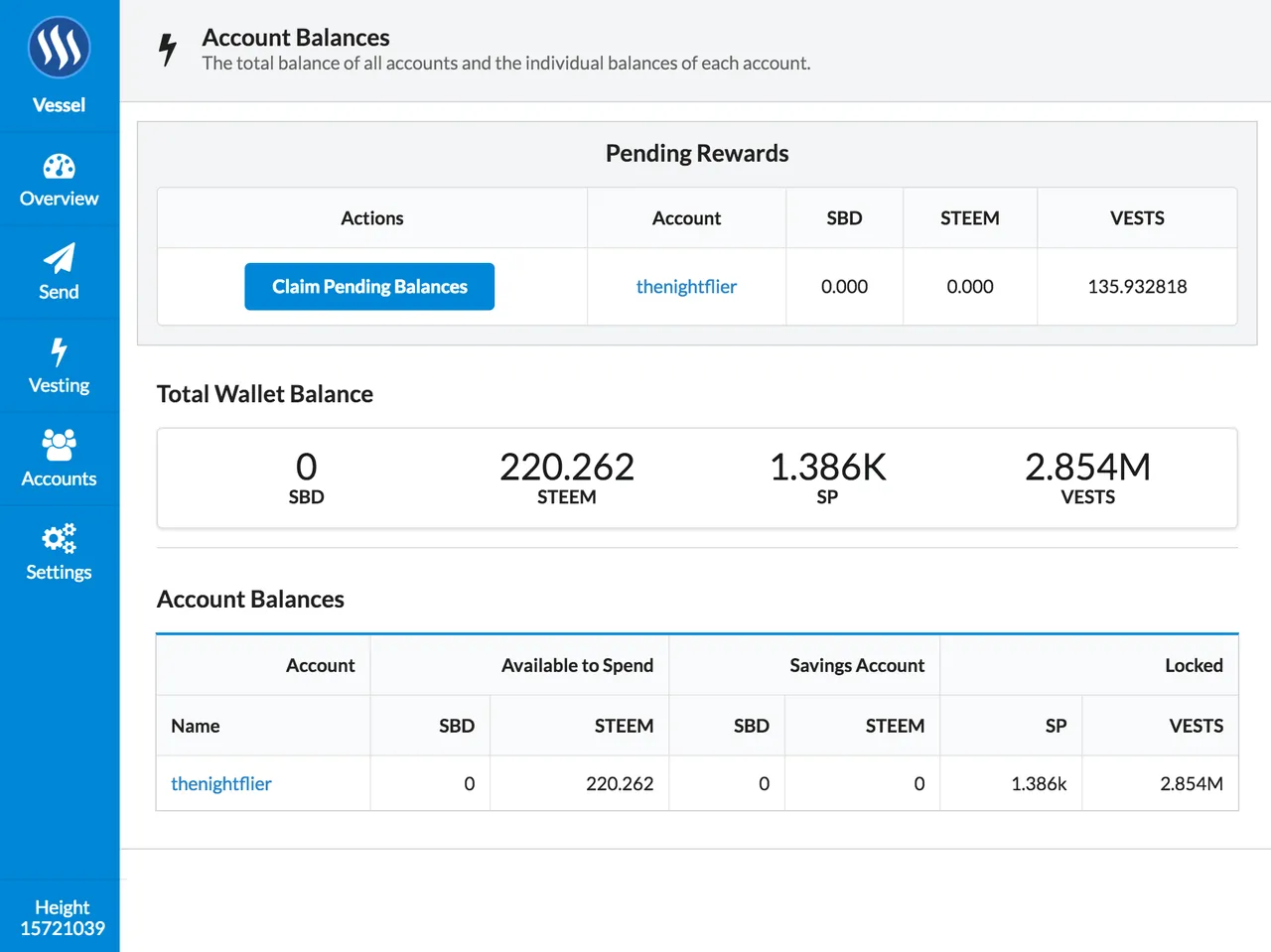The image size is (1271, 952).
Task: Click the Total Wallet Balance heading
Action: [x=265, y=394]
